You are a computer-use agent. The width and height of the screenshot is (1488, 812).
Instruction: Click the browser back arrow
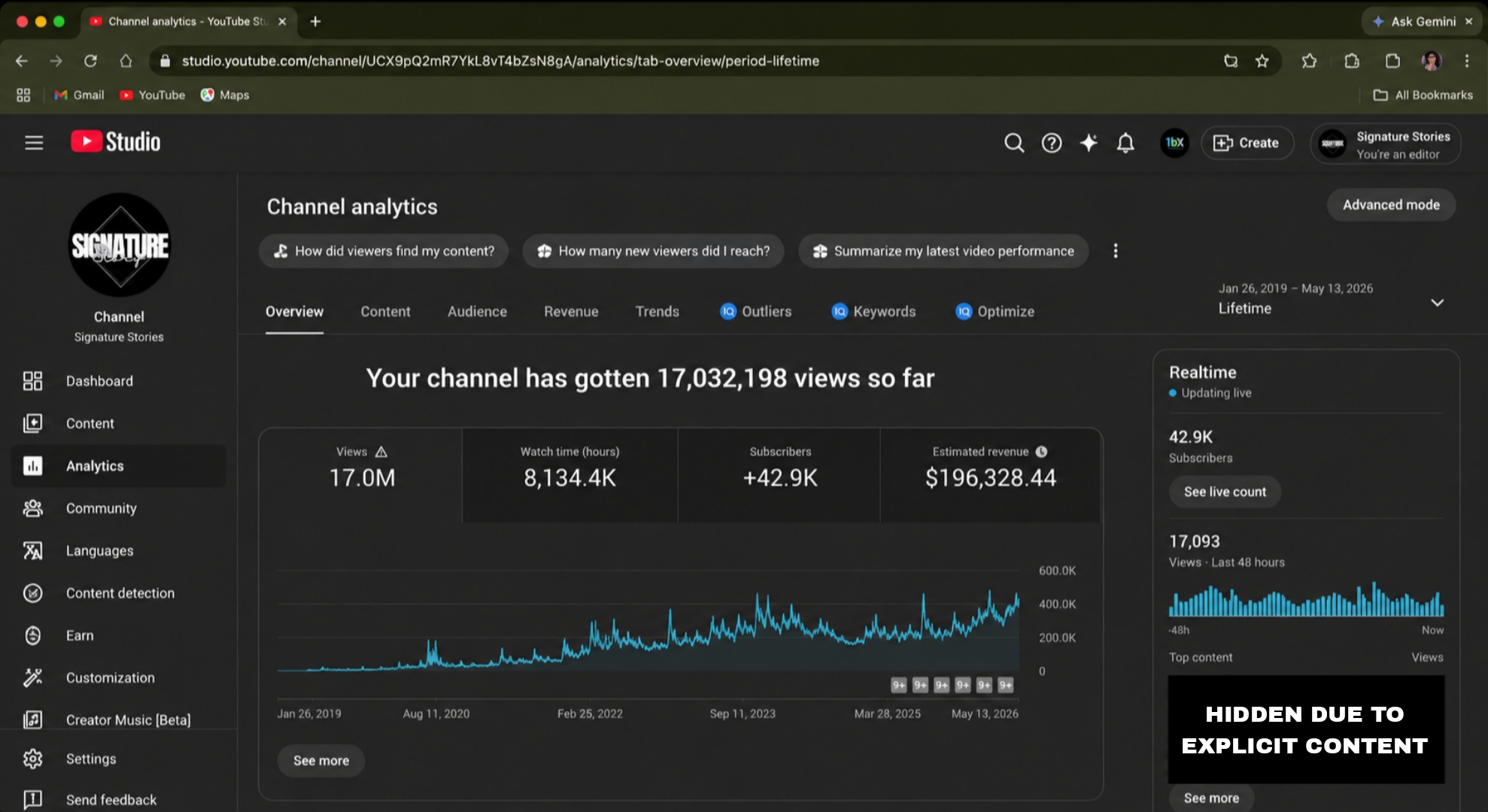pos(22,61)
